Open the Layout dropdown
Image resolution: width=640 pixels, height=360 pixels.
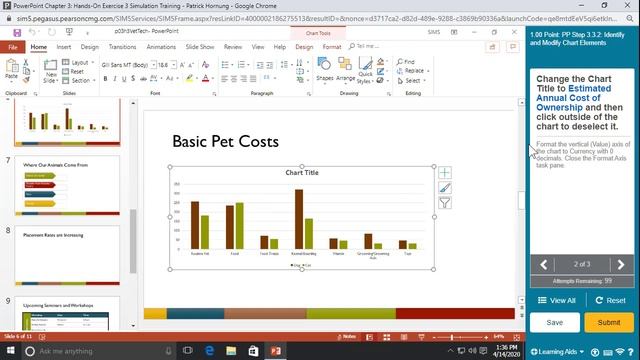(78, 62)
